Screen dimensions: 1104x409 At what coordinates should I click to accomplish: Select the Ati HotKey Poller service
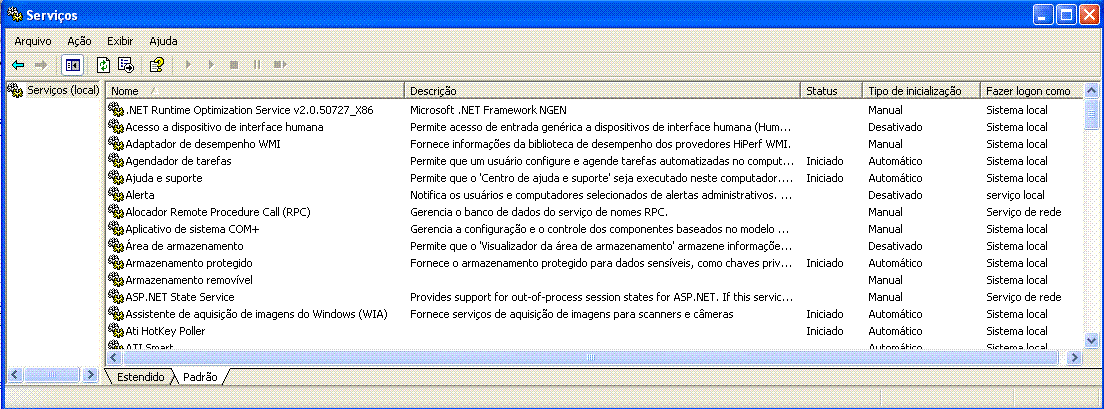(165, 331)
